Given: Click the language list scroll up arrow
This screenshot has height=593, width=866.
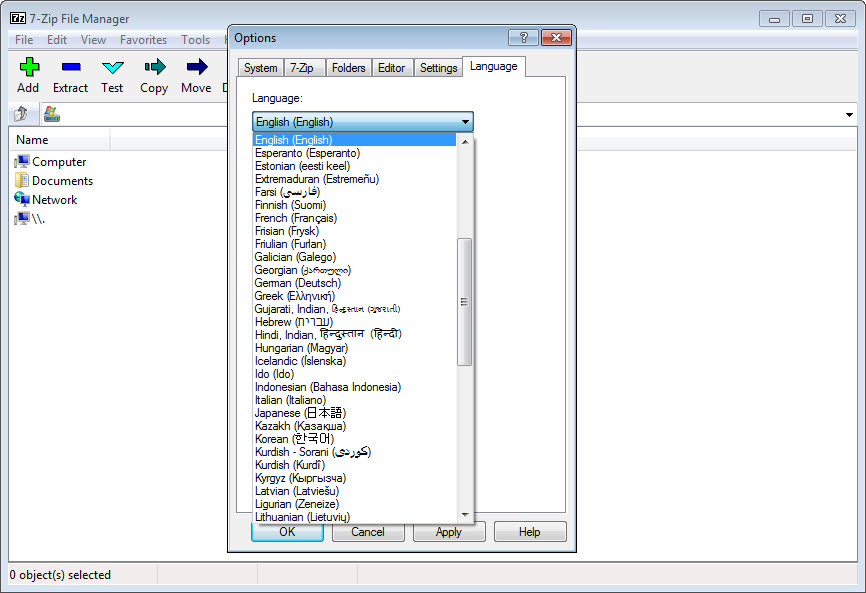Looking at the screenshot, I should pyautogui.click(x=465, y=142).
